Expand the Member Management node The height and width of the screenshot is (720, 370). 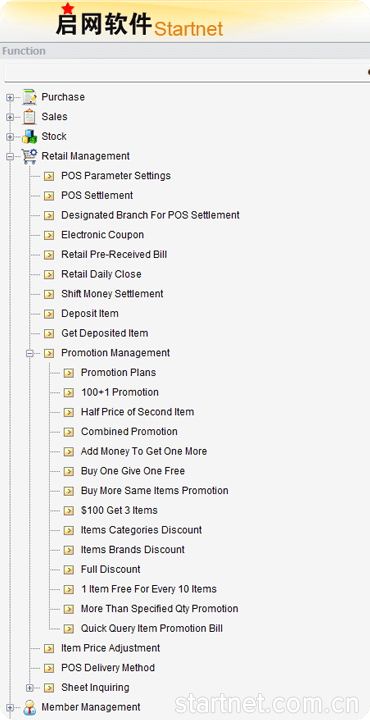10,708
